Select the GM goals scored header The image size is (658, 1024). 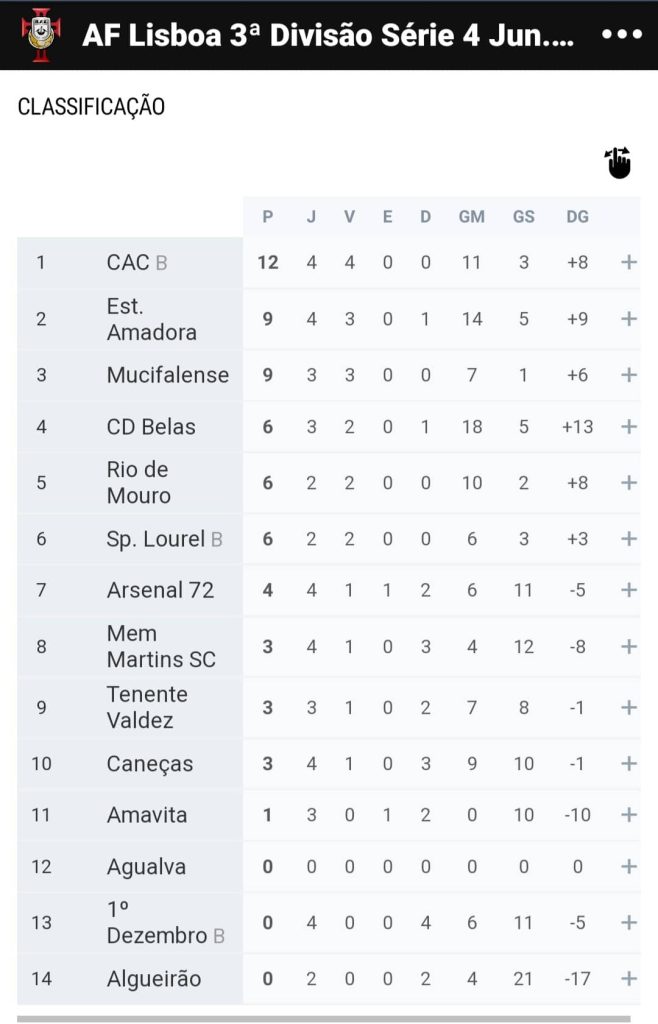471,217
